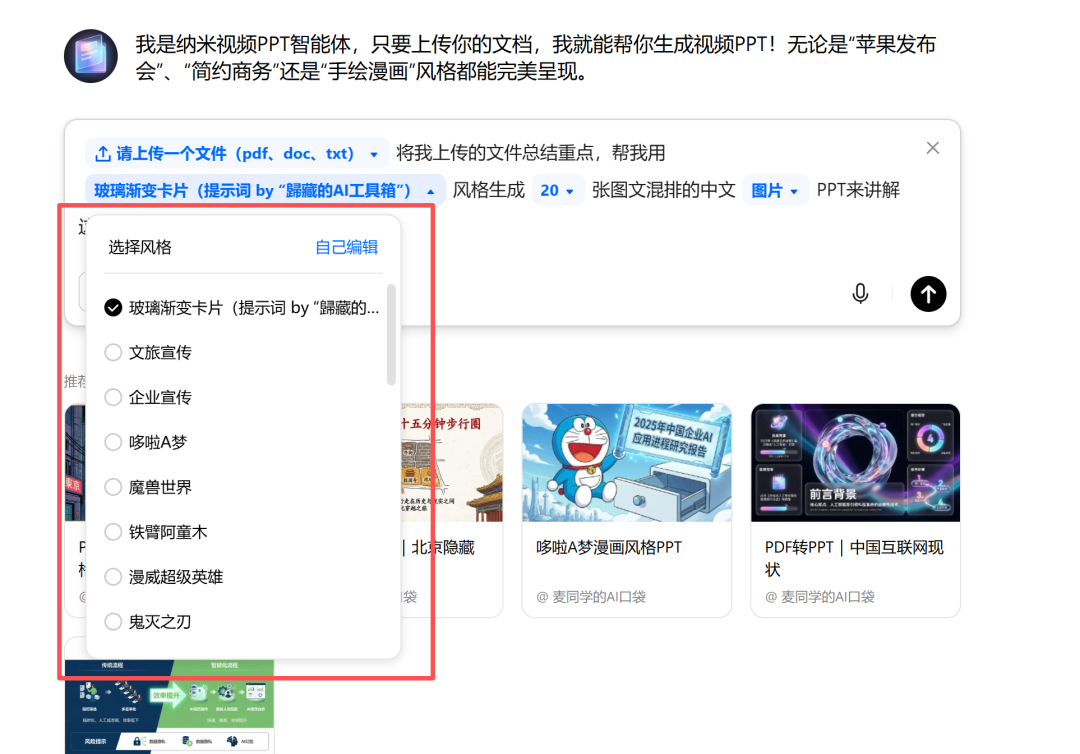Open the 哆啦A梦漫画风格PPT example thumbnail
Image resolution: width=1080 pixels, height=754 pixels.
[x=626, y=462]
